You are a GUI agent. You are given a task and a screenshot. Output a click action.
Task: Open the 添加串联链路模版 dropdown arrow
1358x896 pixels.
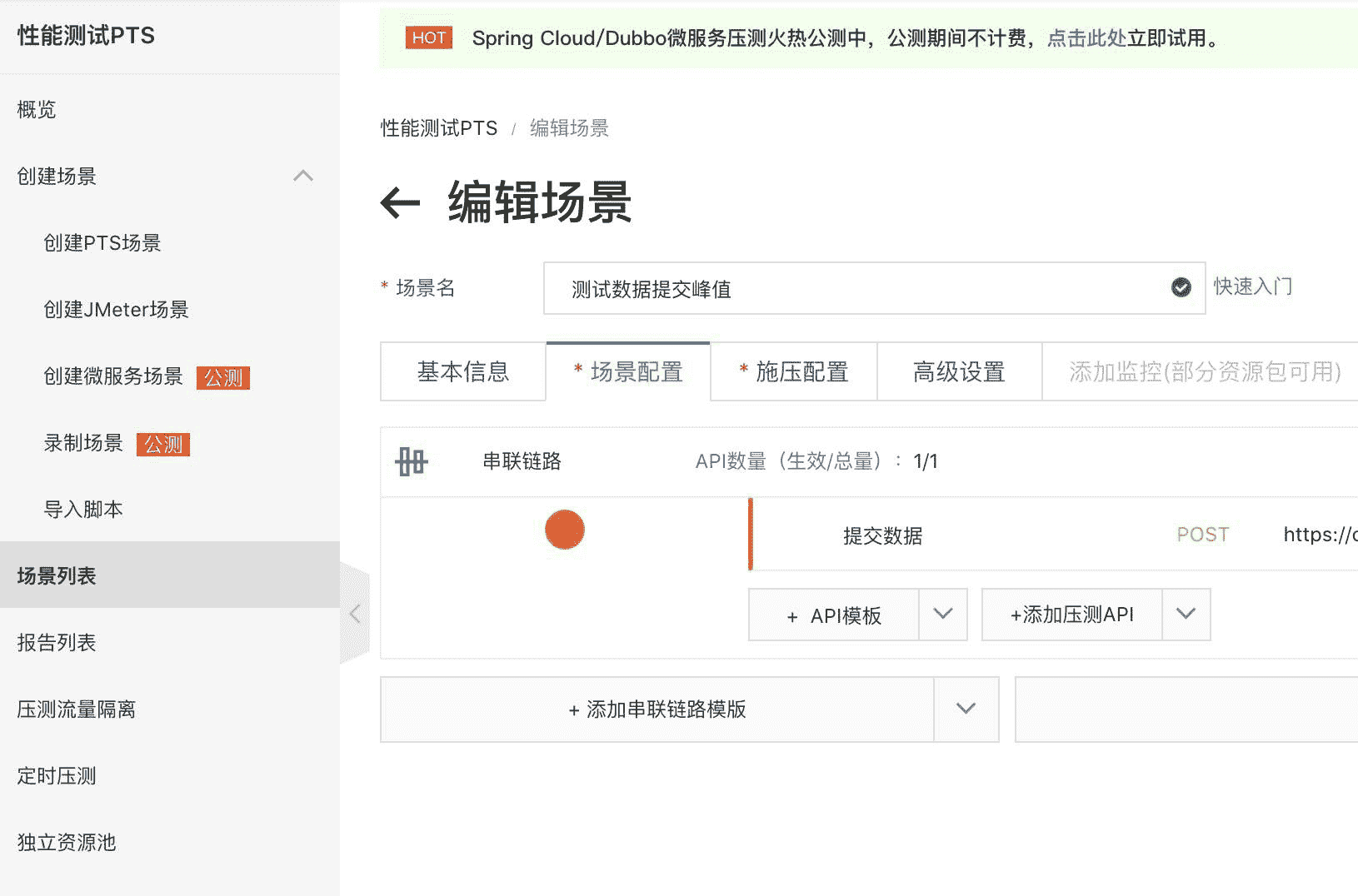coord(966,709)
